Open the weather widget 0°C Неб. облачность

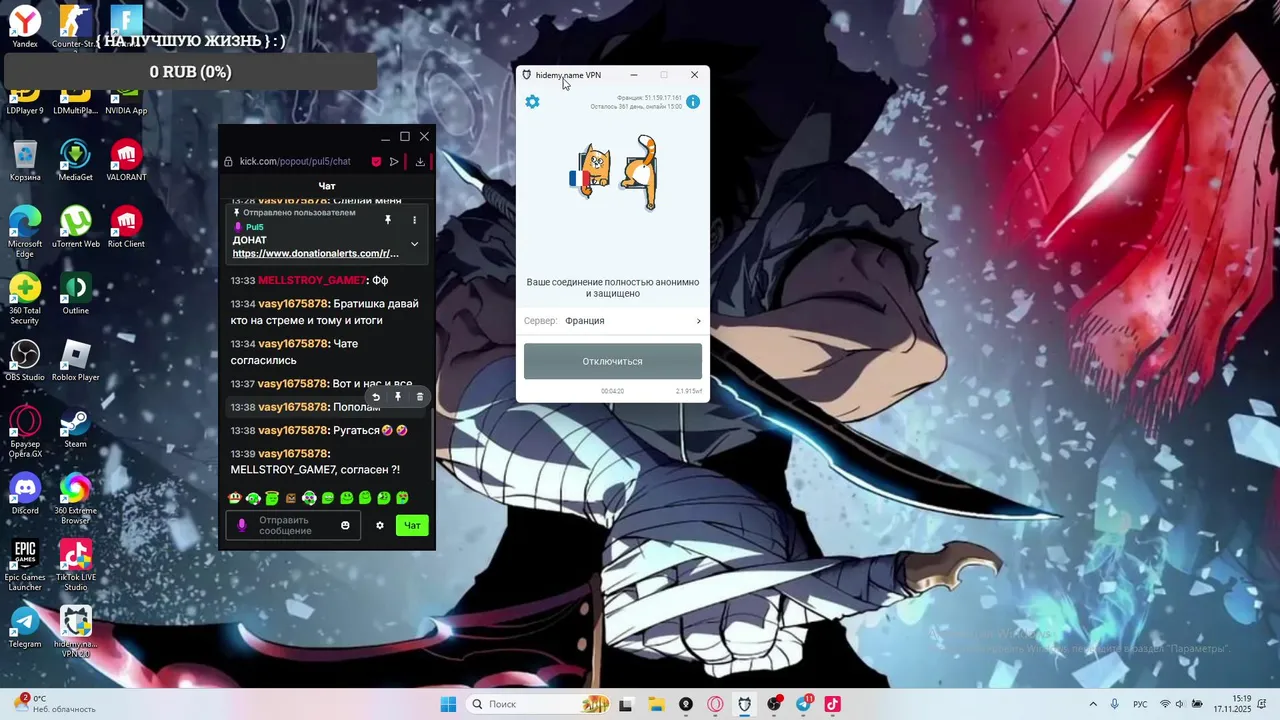[x=55, y=704]
